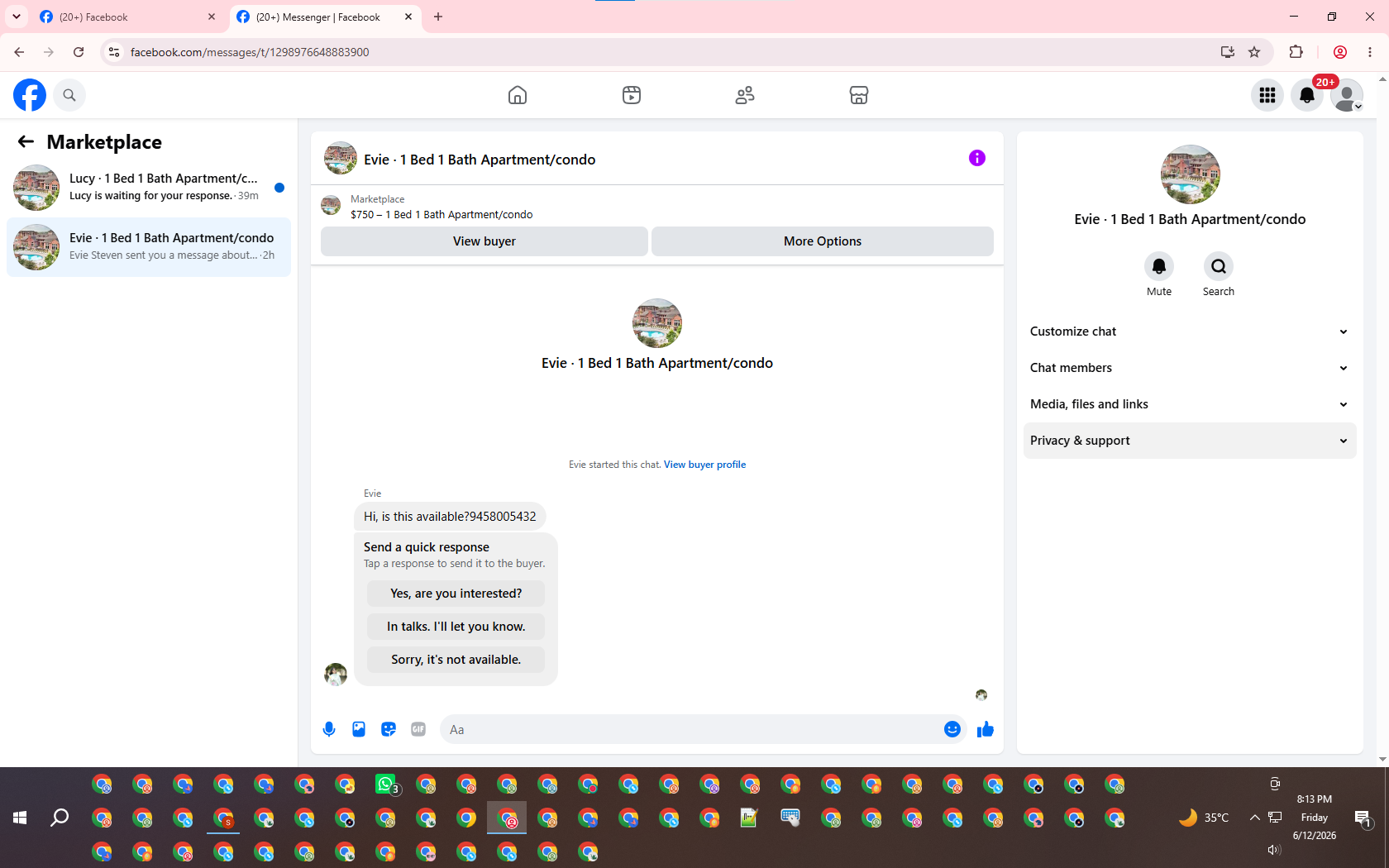Show hidden system tray icons
1389x868 pixels.
point(1254,818)
